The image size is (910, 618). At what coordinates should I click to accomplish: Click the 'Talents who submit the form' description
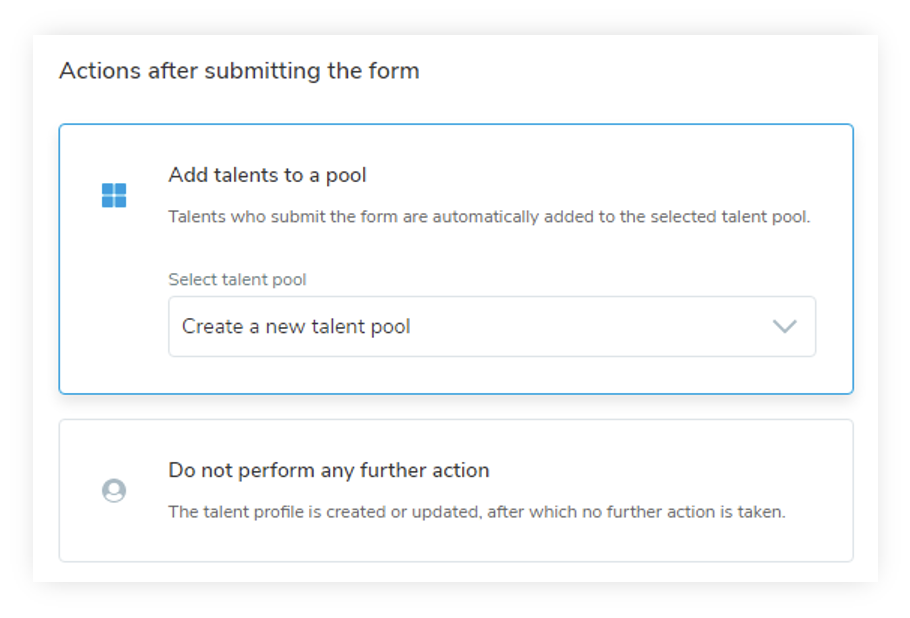(488, 217)
